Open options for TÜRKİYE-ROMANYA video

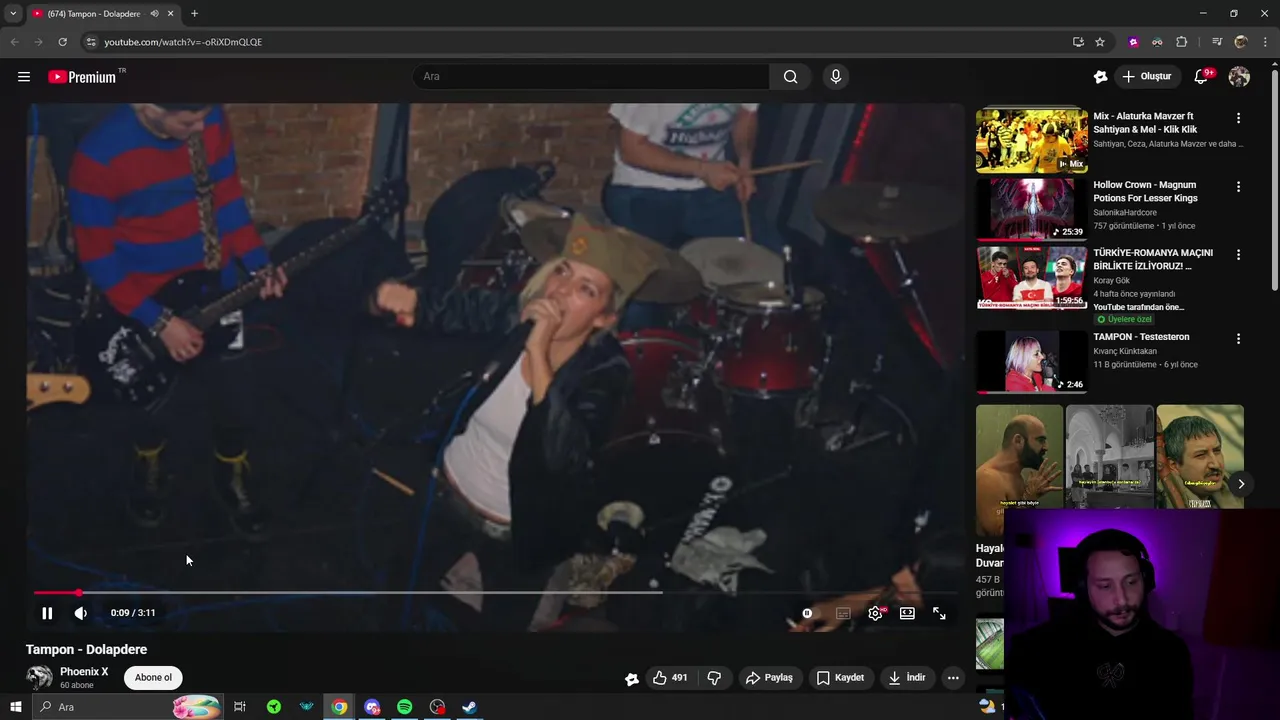tap(1238, 255)
